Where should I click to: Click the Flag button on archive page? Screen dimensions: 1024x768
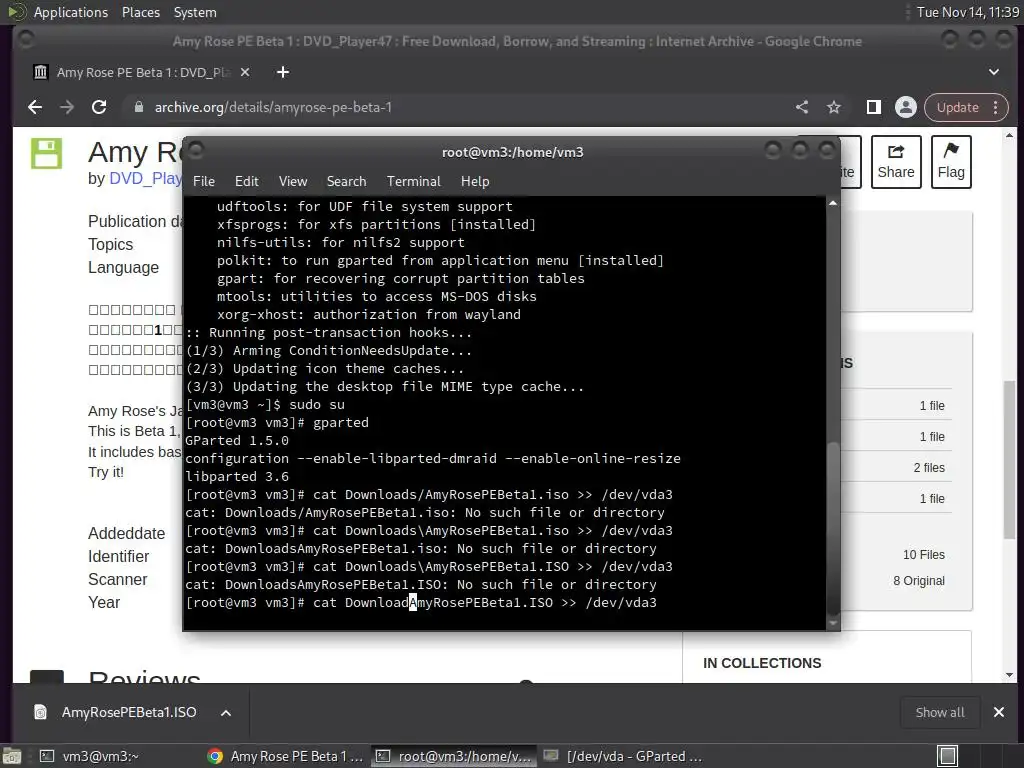click(x=951, y=162)
